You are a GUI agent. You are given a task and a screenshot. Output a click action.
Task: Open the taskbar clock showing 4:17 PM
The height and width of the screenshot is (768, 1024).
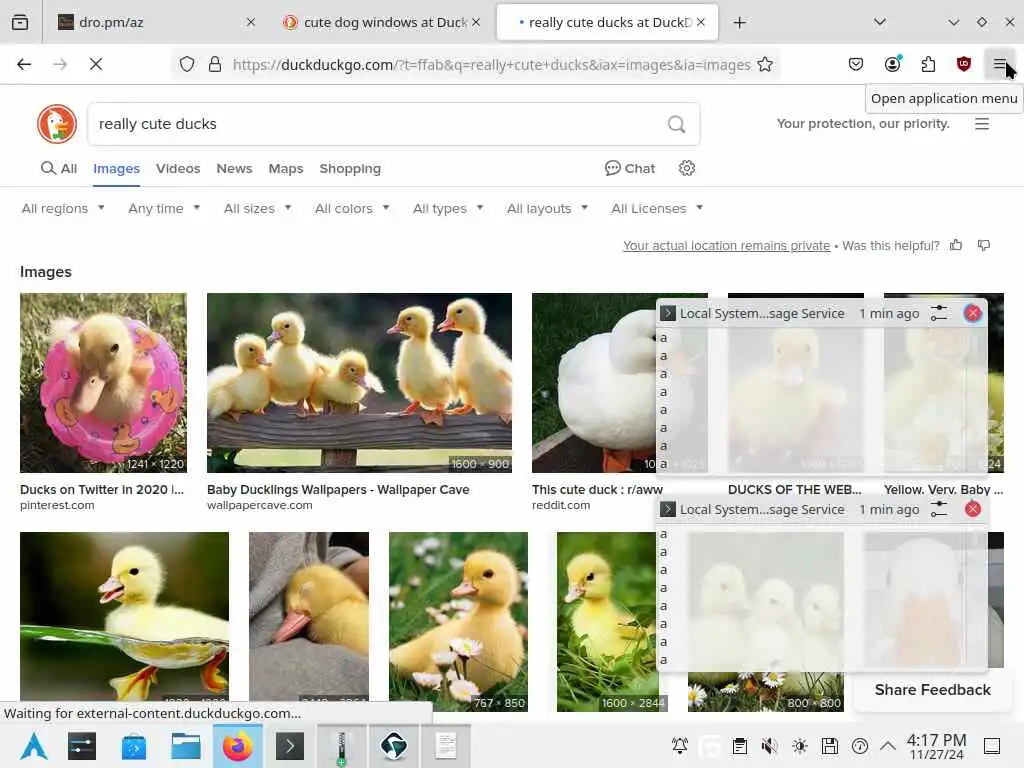click(x=936, y=746)
